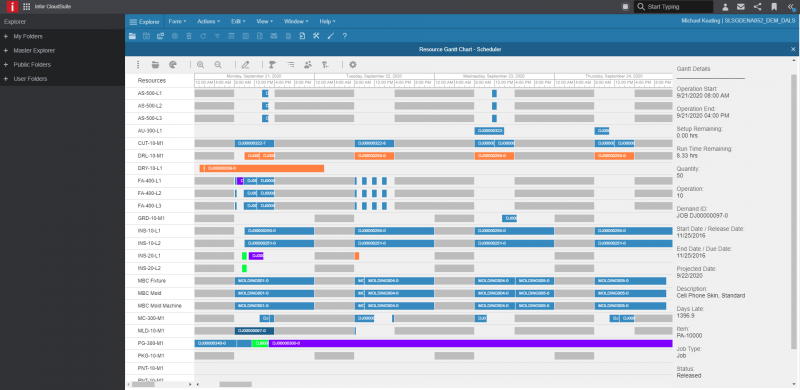800x390 pixels.
Task: Click the zoom out magnifier icon
Action: coord(218,65)
